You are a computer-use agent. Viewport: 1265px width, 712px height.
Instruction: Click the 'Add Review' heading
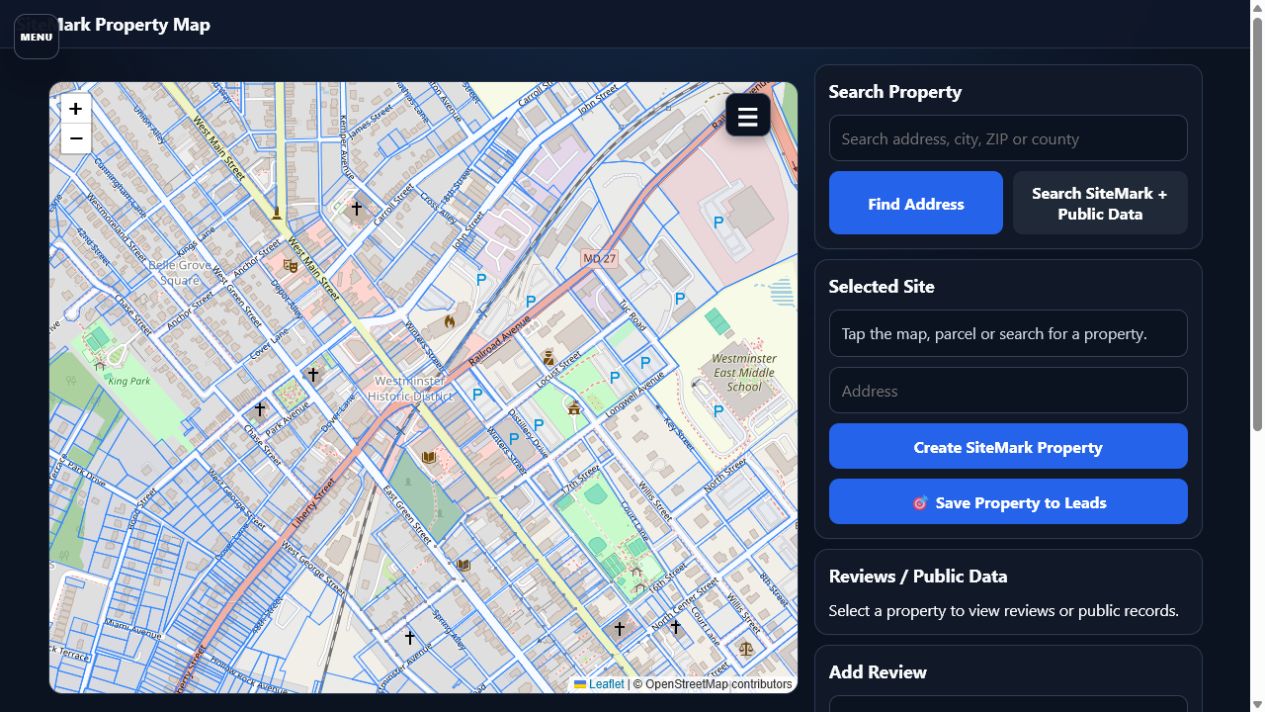(877, 672)
